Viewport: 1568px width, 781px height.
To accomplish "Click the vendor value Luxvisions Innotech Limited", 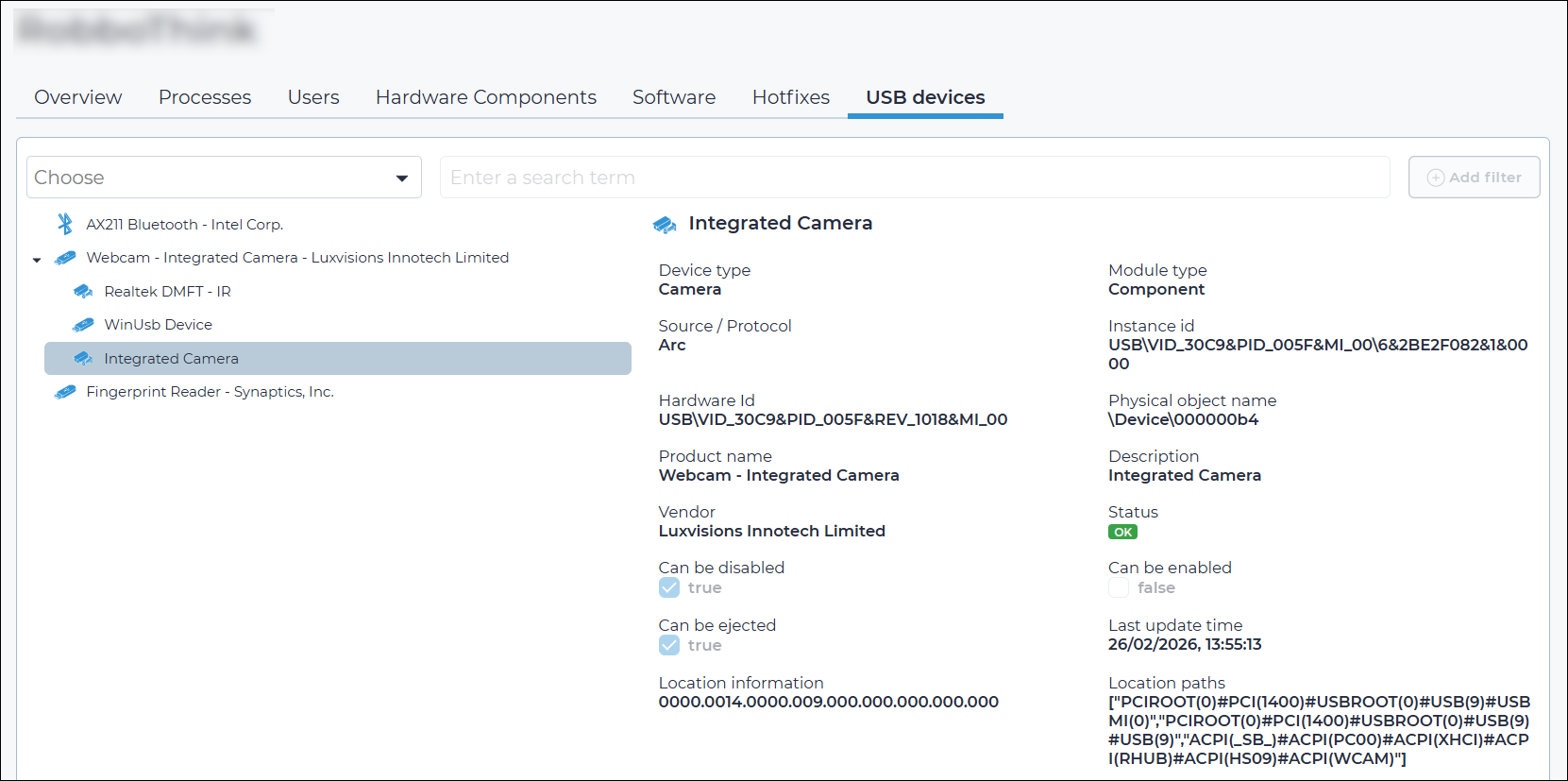I will 772,531.
